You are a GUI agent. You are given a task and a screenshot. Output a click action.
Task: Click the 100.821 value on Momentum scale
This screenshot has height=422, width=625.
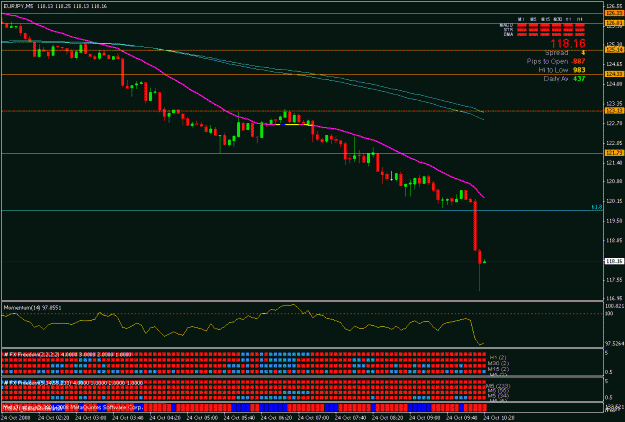point(614,306)
